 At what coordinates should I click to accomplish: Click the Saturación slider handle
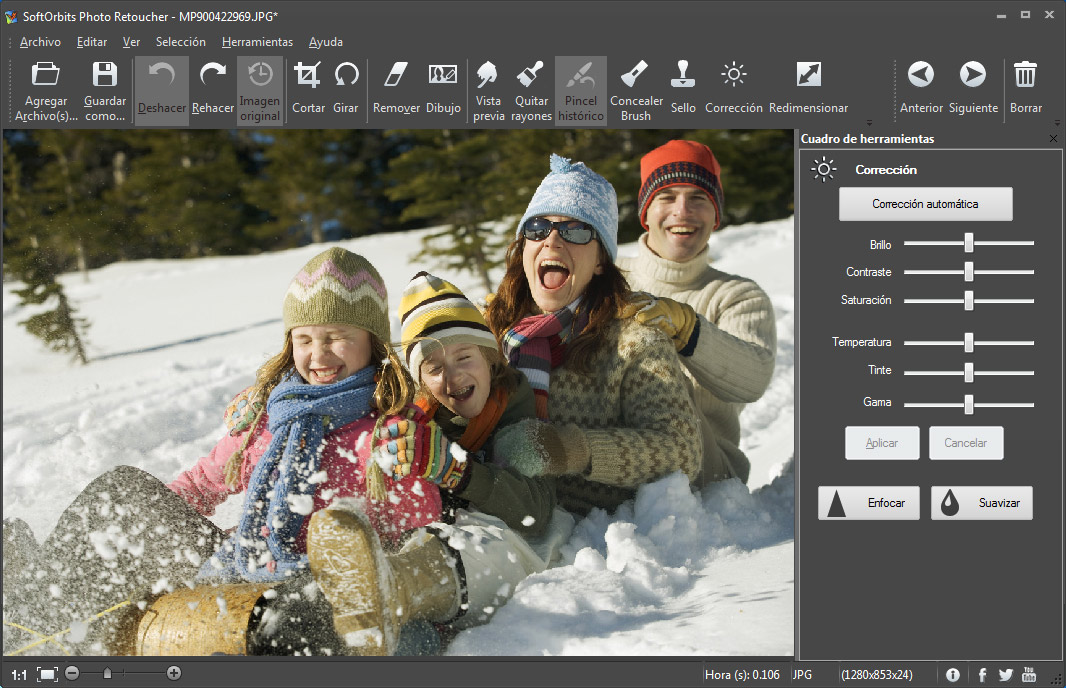click(x=968, y=300)
